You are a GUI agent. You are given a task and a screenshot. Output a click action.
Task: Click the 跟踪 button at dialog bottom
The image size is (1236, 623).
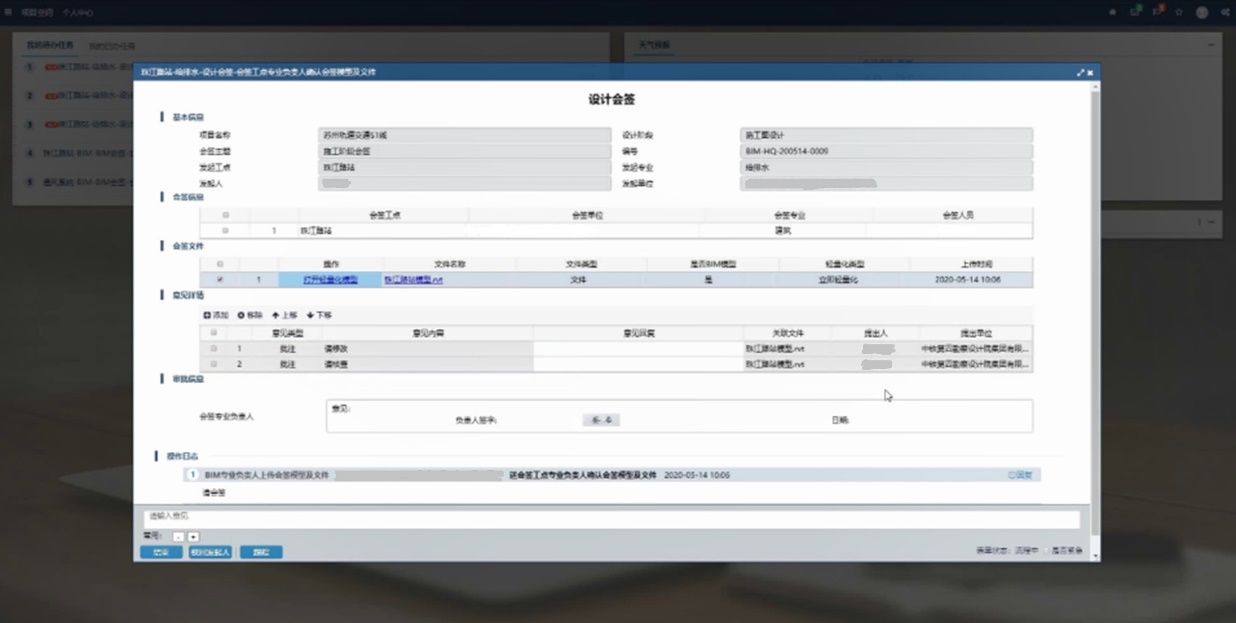(x=261, y=552)
